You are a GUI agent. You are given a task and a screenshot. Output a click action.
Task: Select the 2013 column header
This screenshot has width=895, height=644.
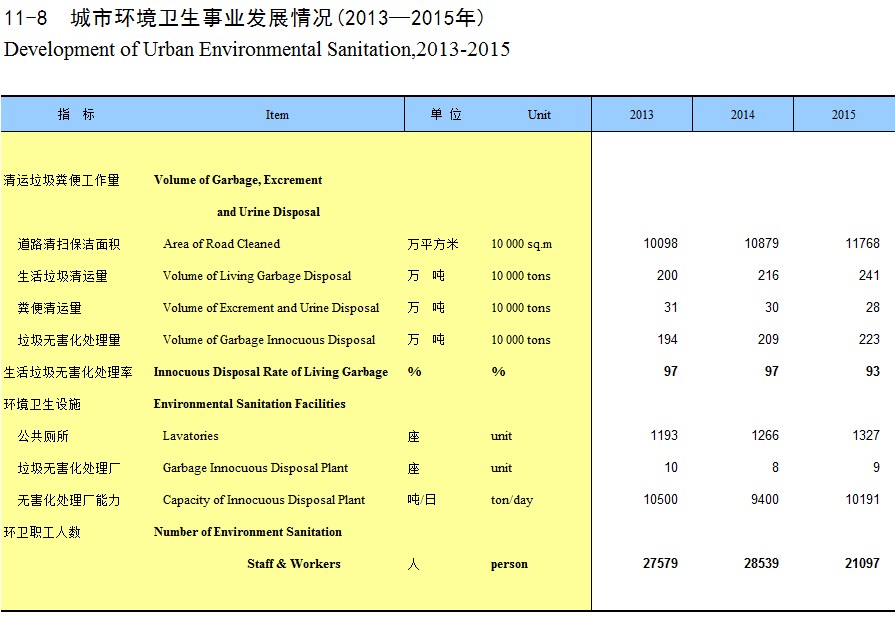tap(642, 115)
